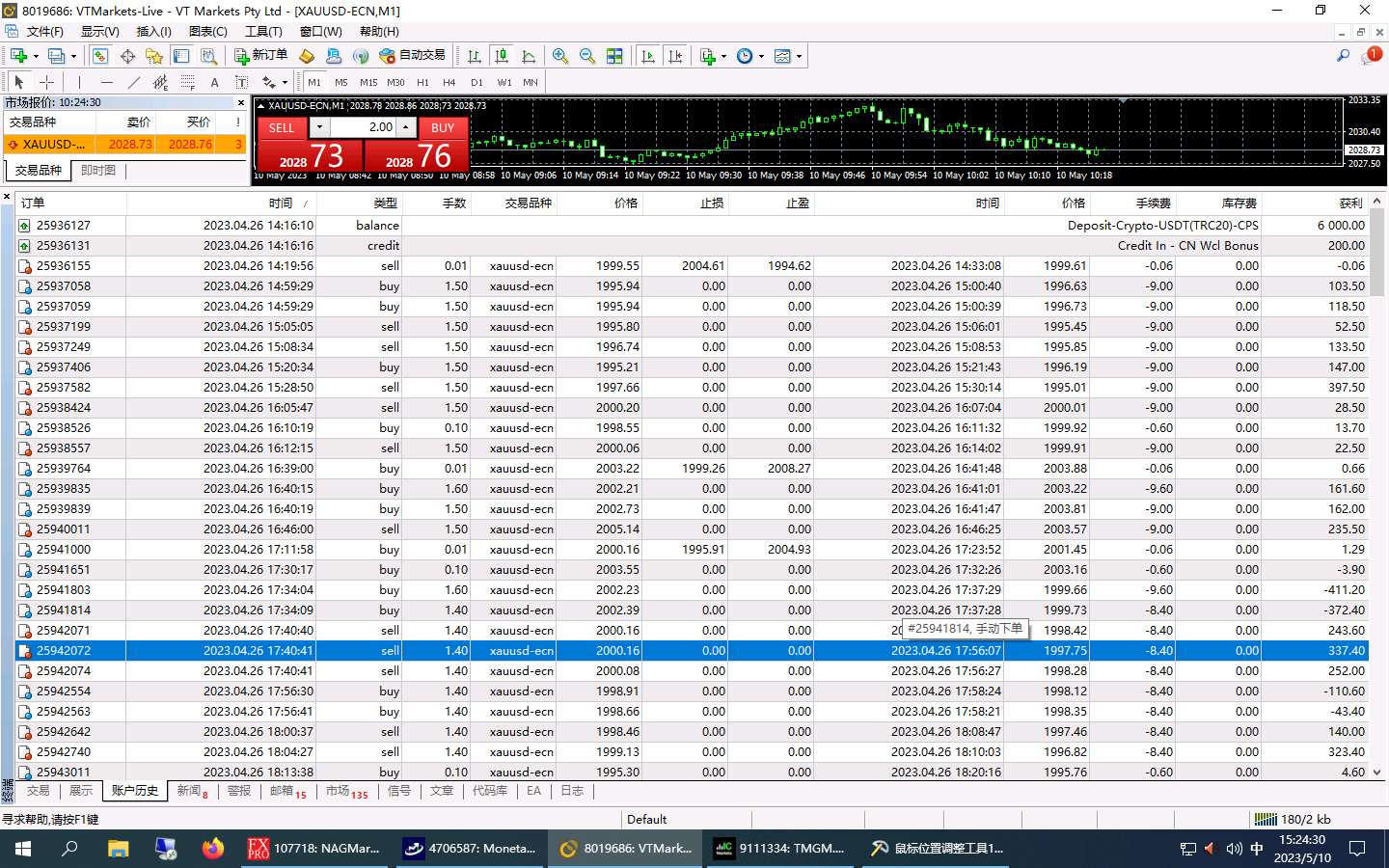Close the Market Watch panel

pyautogui.click(x=241, y=102)
